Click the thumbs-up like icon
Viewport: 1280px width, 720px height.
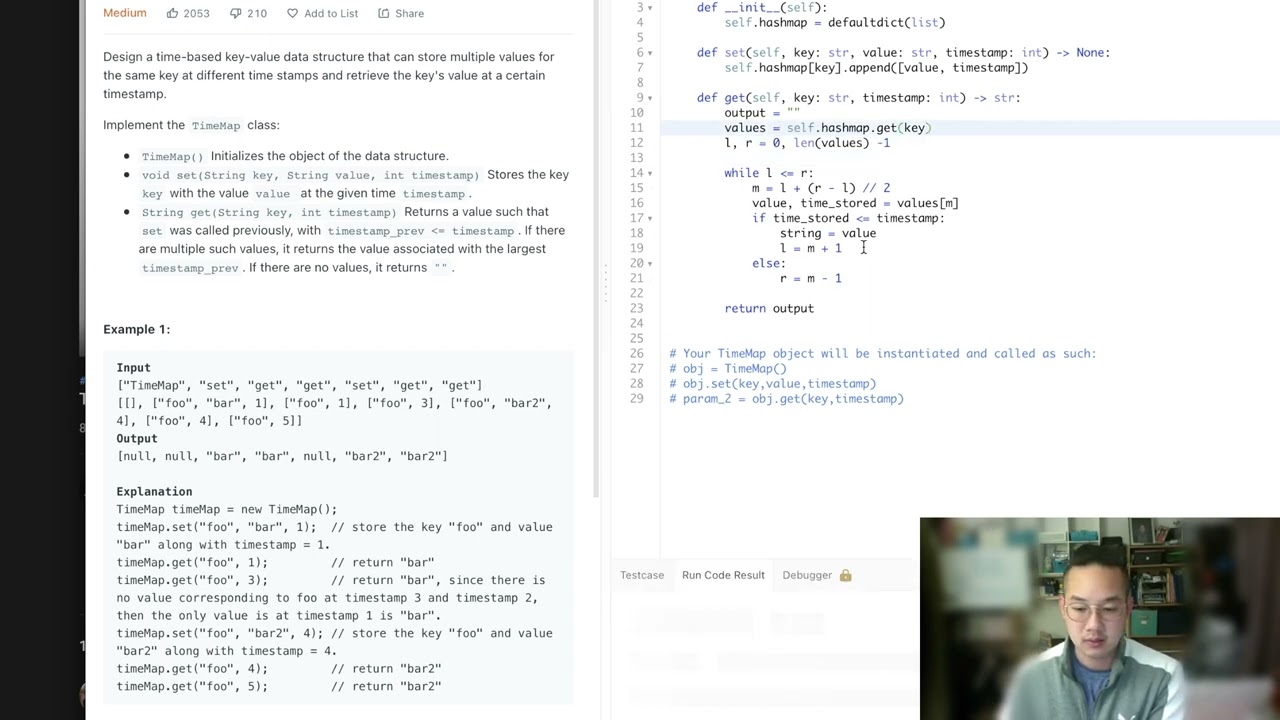[x=172, y=13]
